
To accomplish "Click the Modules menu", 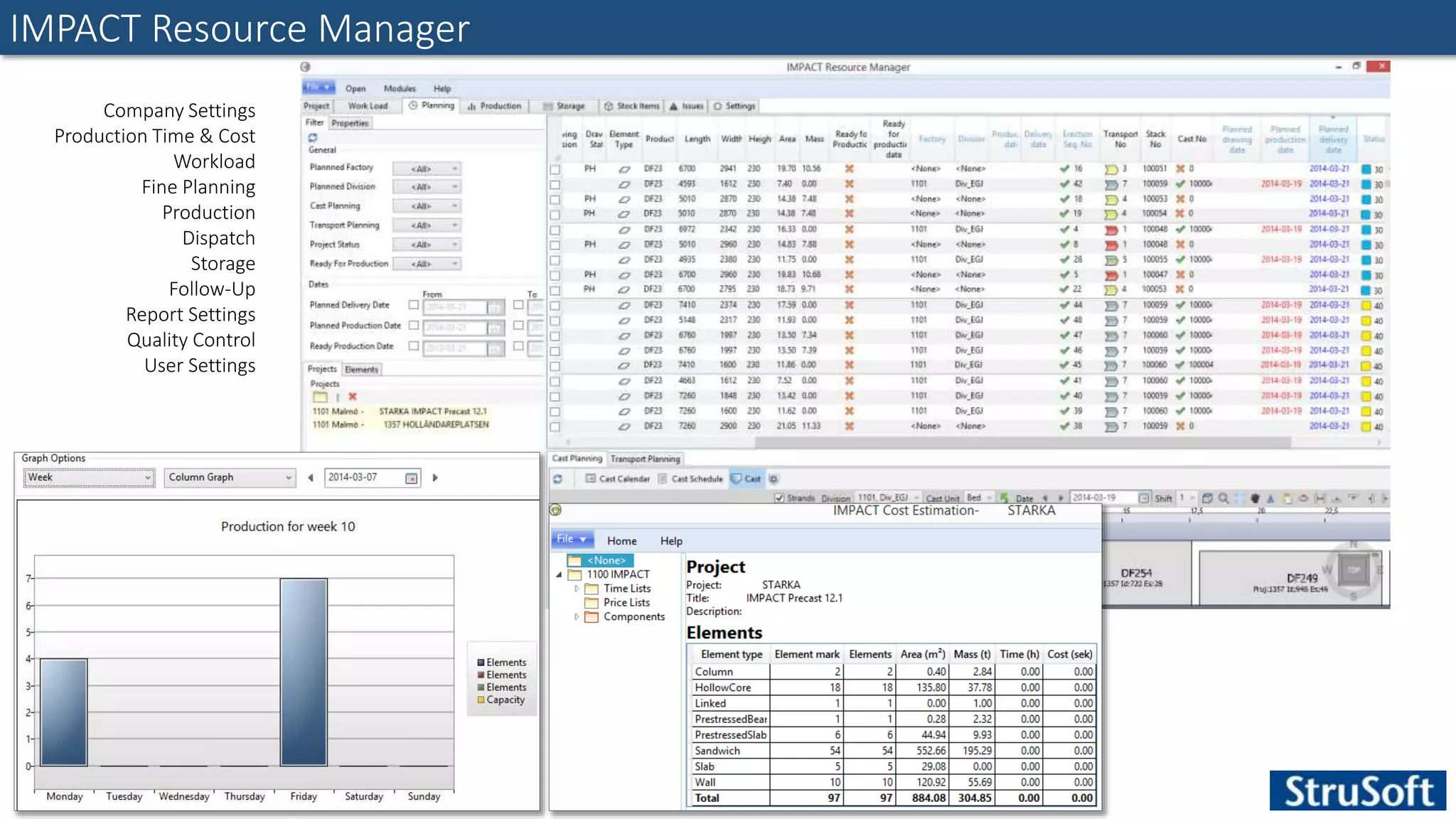I will click(x=400, y=89).
